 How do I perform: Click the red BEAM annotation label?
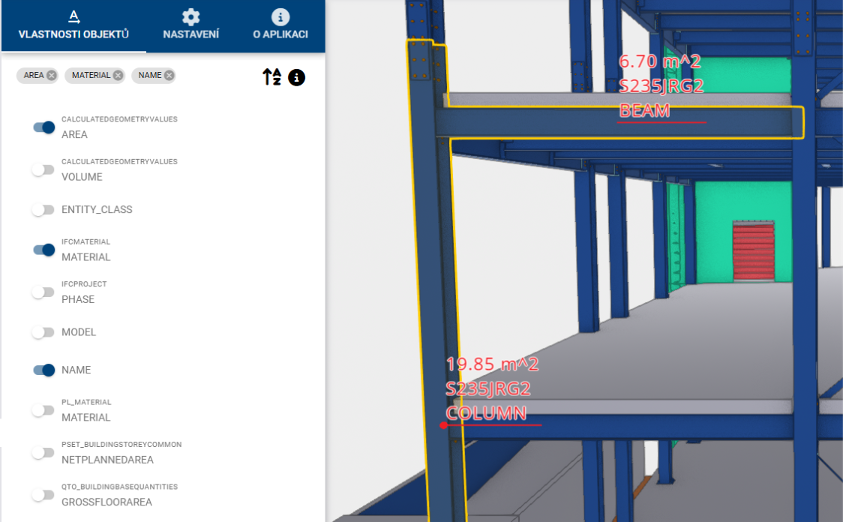click(645, 110)
